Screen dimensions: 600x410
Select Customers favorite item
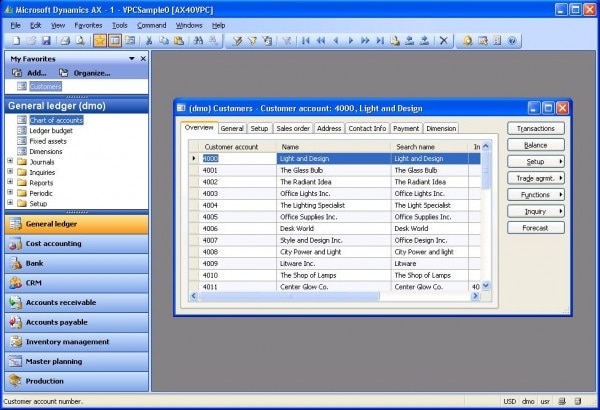[46, 86]
